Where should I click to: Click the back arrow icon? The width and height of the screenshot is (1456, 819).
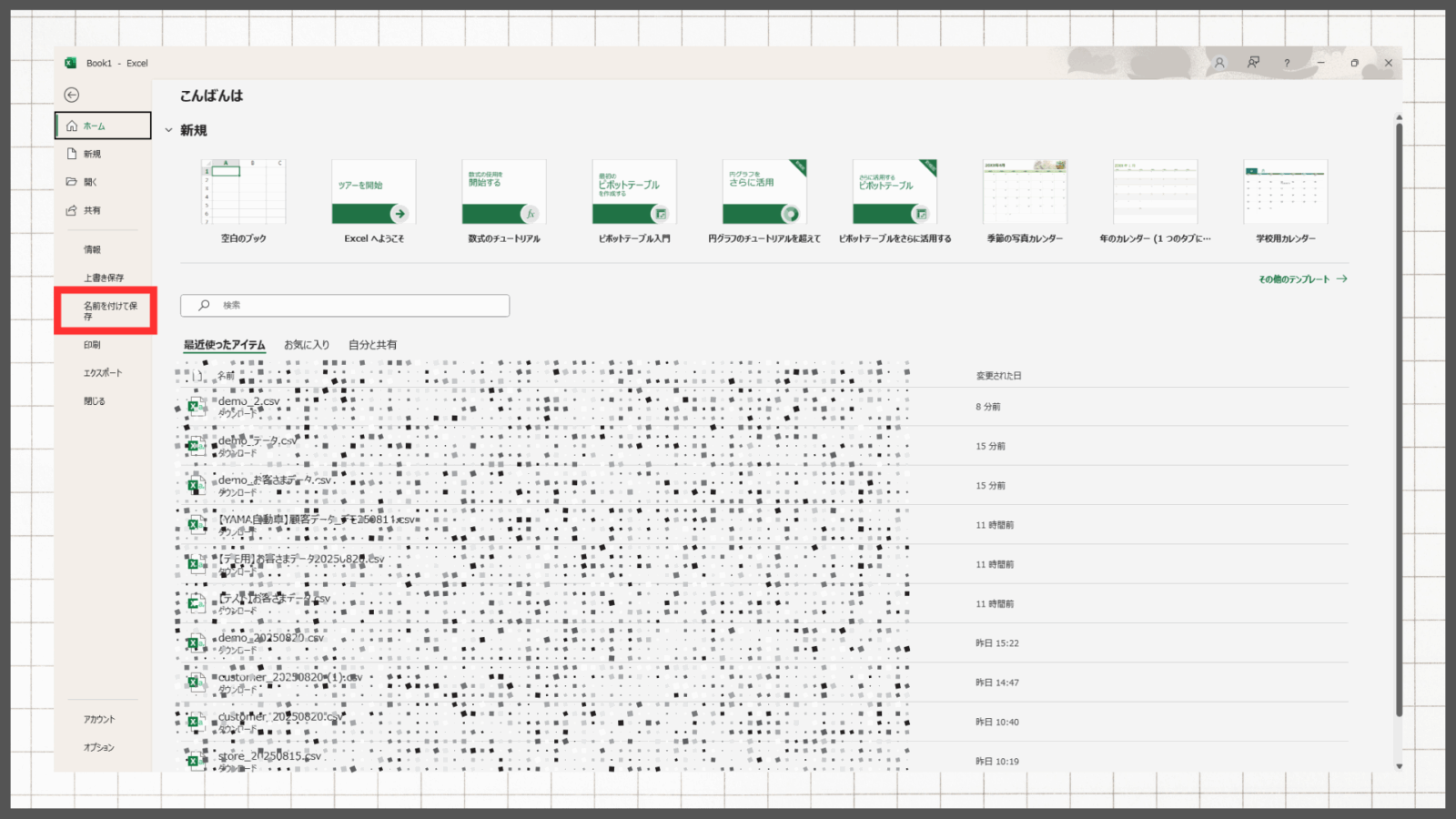(x=72, y=95)
